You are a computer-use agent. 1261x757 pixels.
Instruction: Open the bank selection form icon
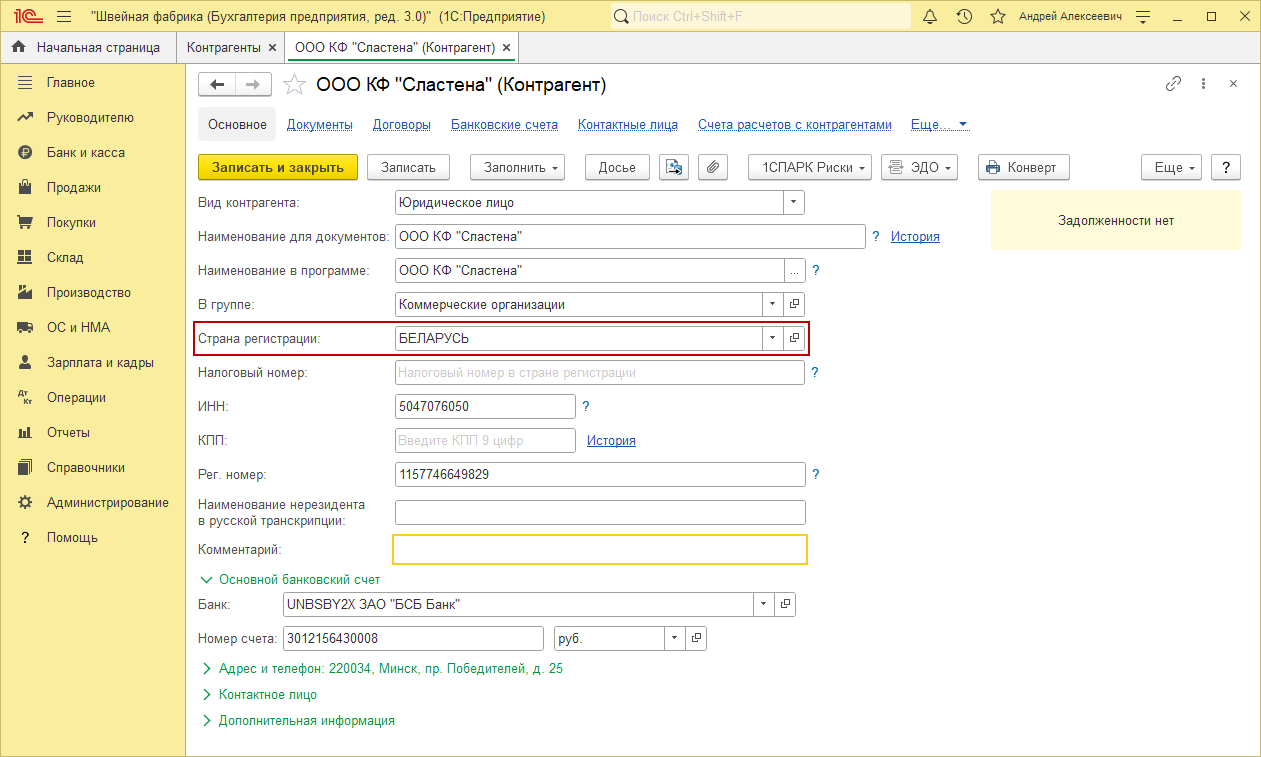coord(785,604)
